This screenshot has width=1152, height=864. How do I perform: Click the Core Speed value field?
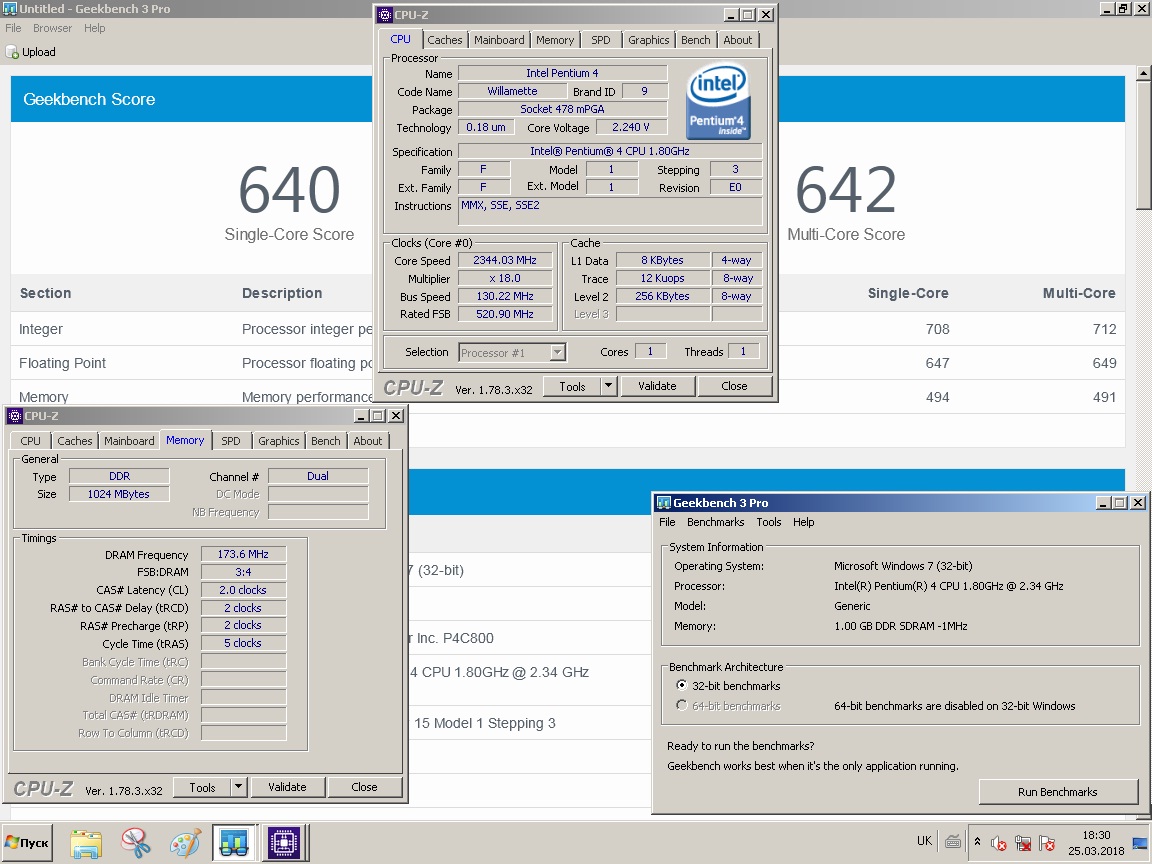tap(505, 260)
